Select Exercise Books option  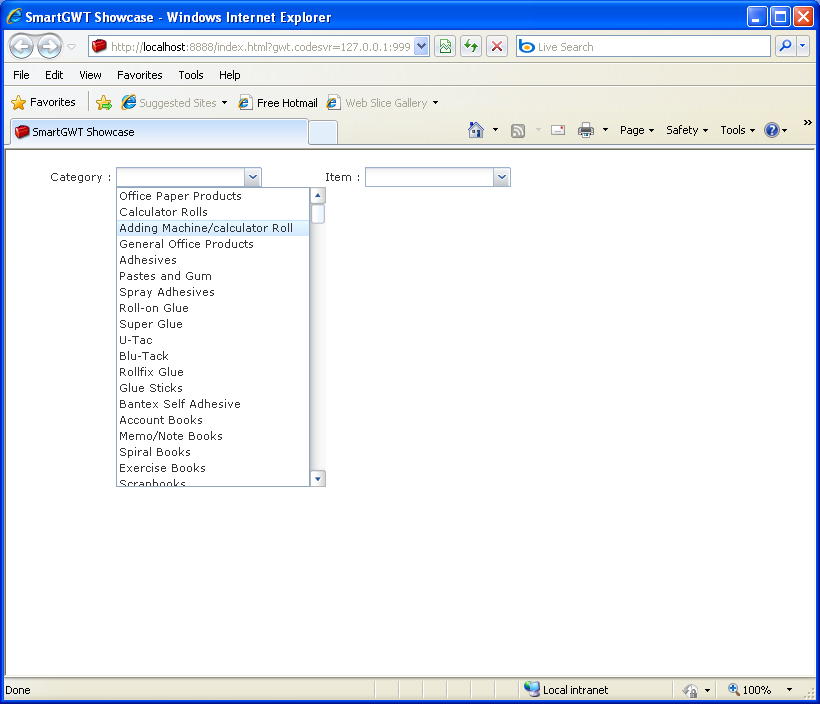coord(213,468)
